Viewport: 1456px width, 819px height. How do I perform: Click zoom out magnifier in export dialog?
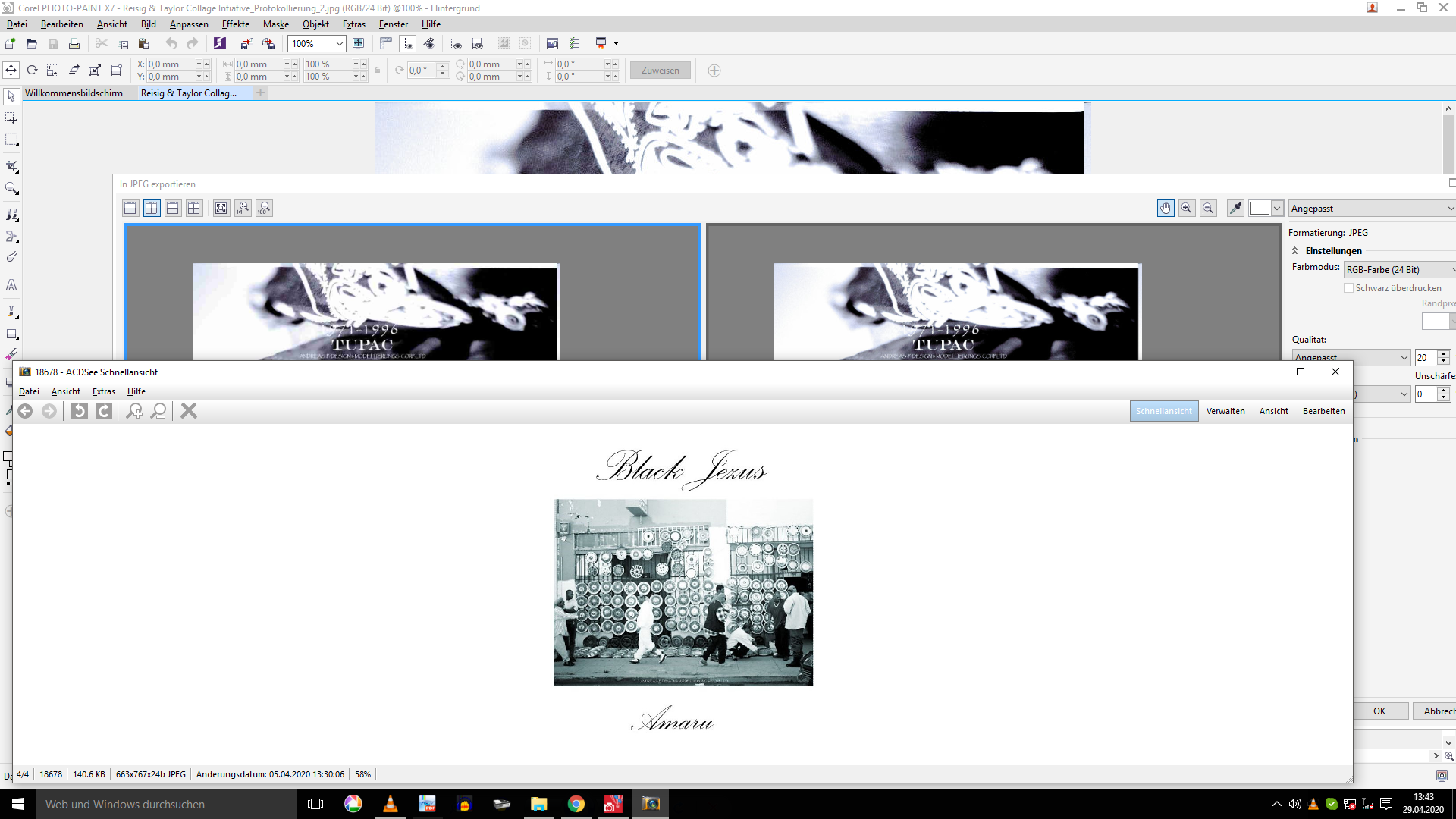pos(1208,208)
